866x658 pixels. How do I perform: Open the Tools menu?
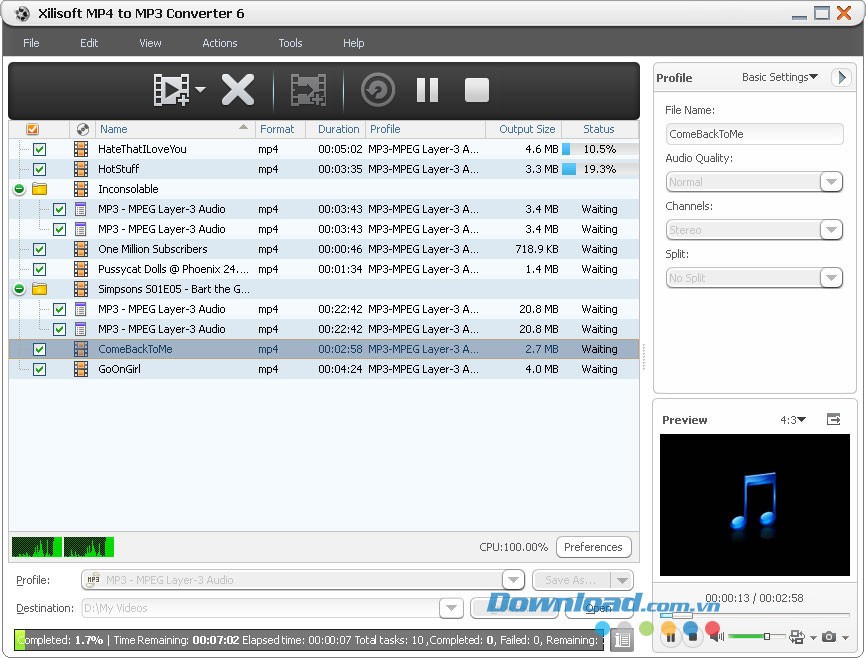290,43
